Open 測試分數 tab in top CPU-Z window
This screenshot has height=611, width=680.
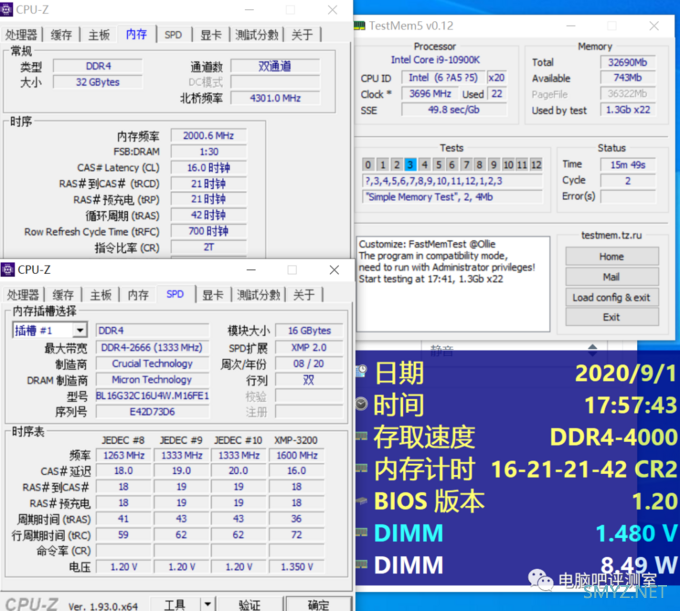pyautogui.click(x=257, y=35)
